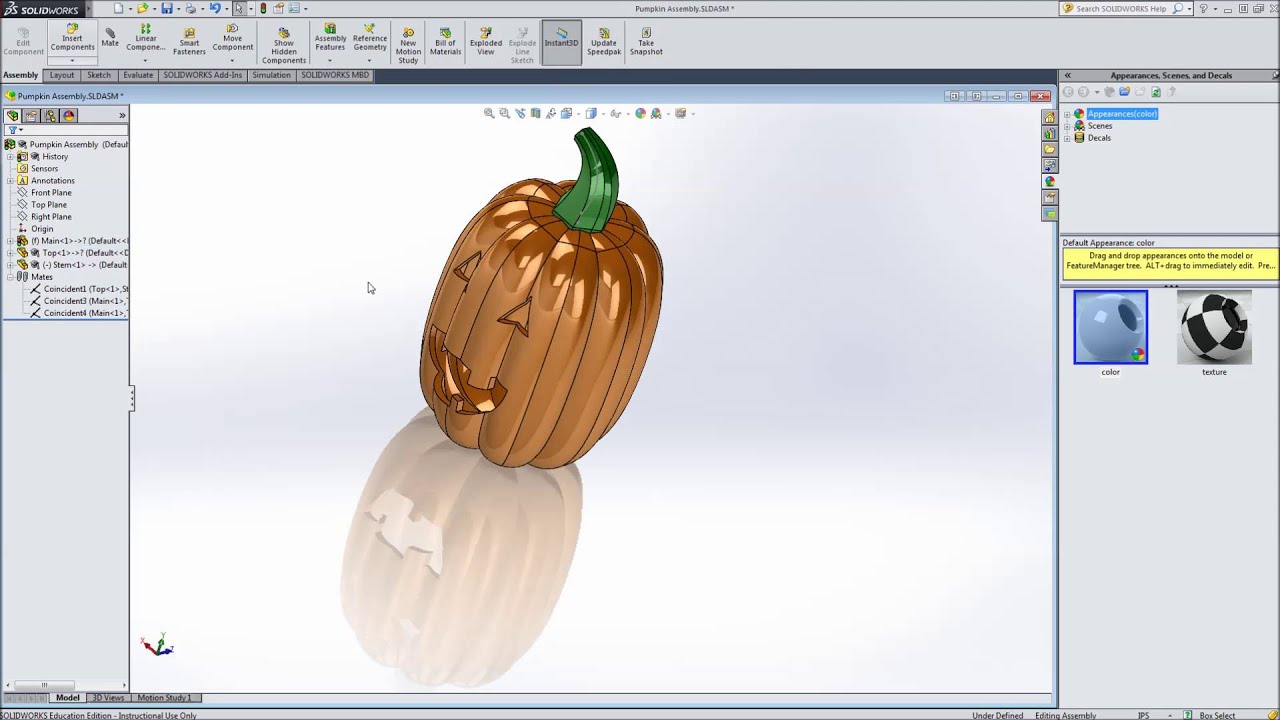This screenshot has height=720, width=1280.
Task: Open the Linear Component Pattern tool
Action: pyautogui.click(x=145, y=38)
